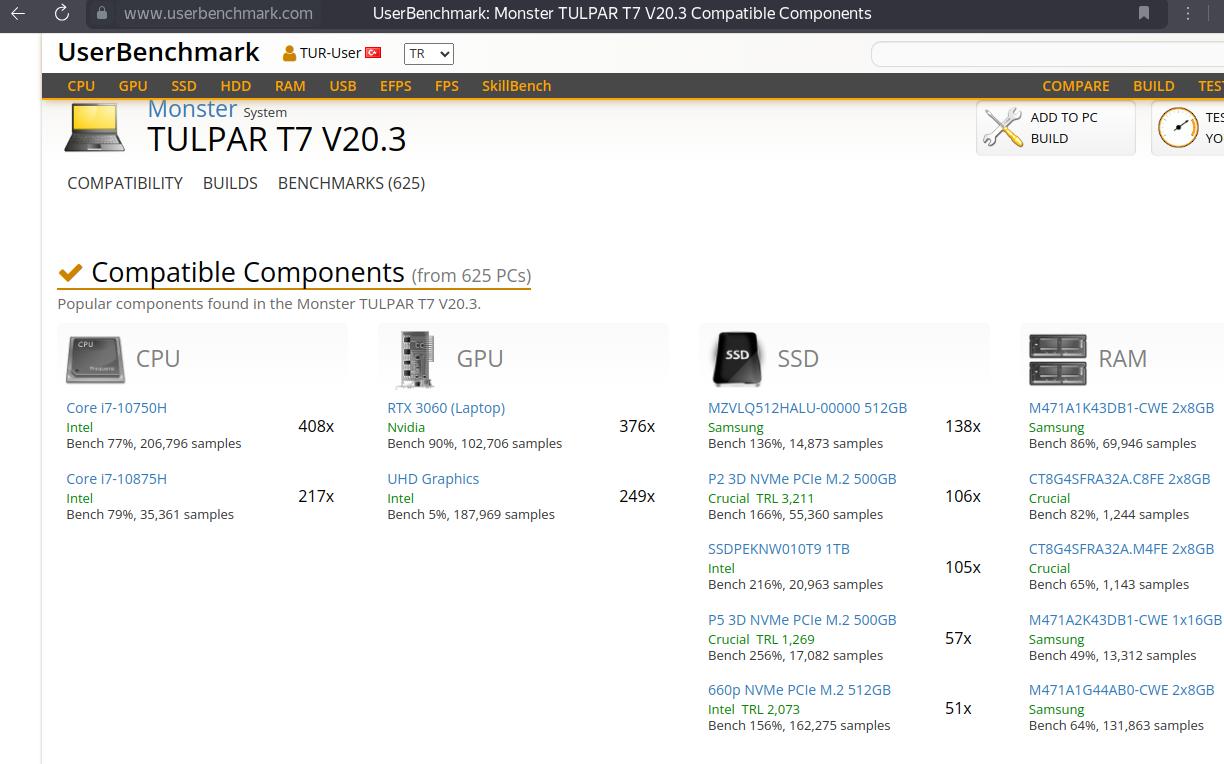The height and width of the screenshot is (764, 1224).
Task: Click the orange checkmark beside Compatible Components
Action: coord(70,273)
